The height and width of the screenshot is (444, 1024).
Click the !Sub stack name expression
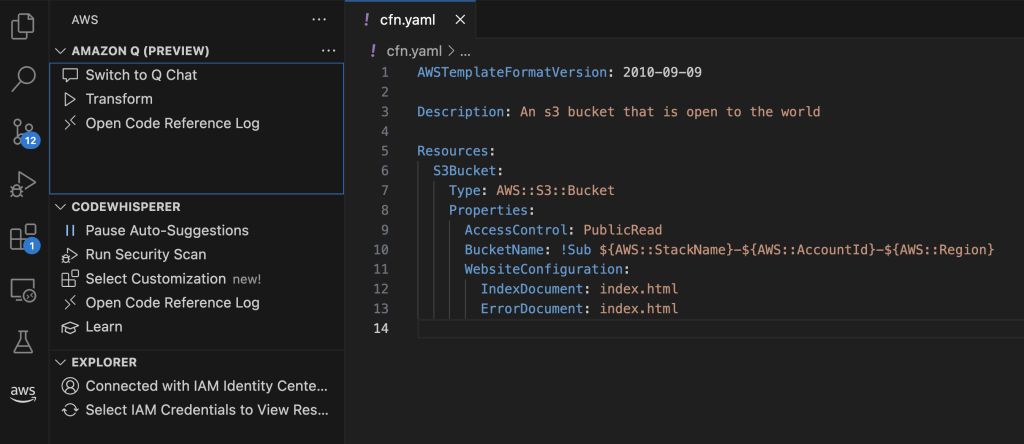(x=777, y=249)
